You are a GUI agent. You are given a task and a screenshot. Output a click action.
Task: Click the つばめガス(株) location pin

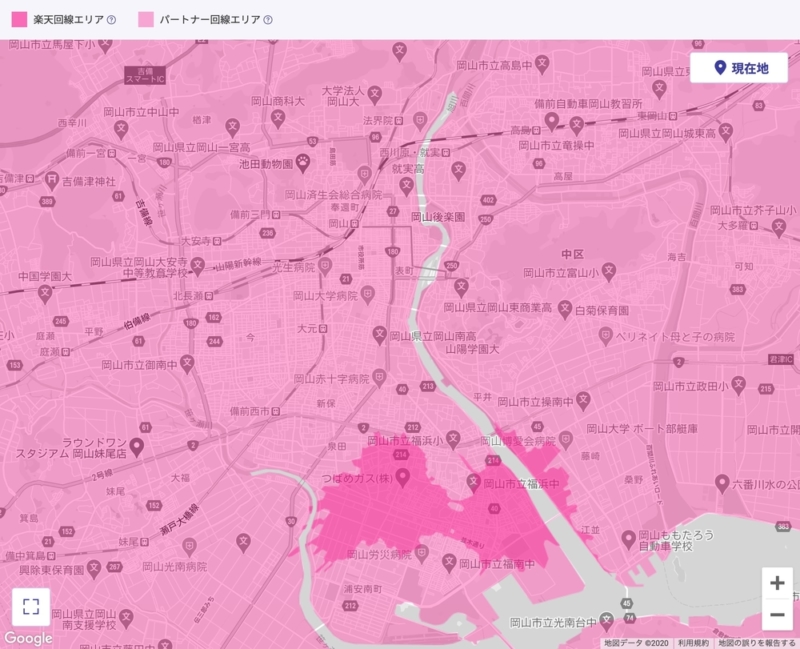pos(403,477)
